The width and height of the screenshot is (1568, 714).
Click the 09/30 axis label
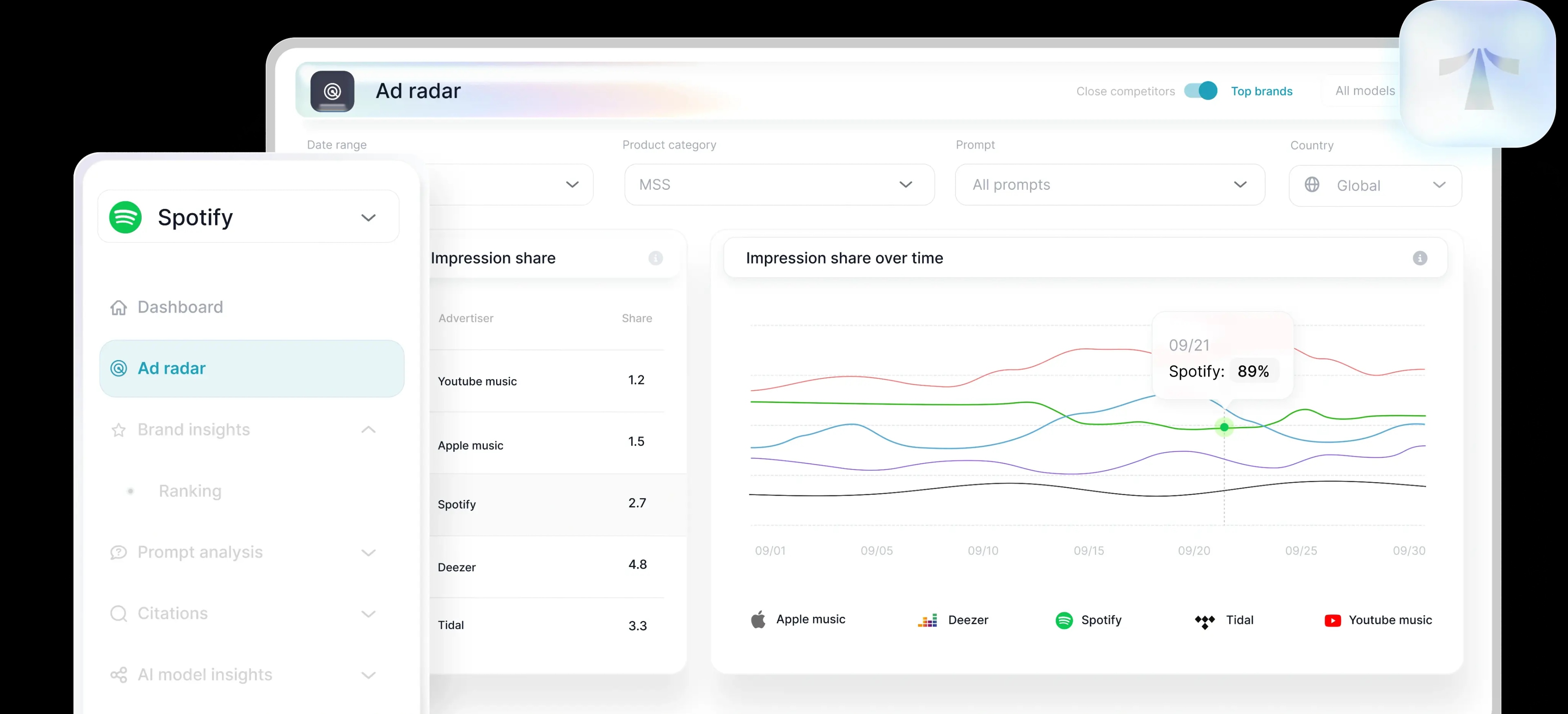[1409, 551]
